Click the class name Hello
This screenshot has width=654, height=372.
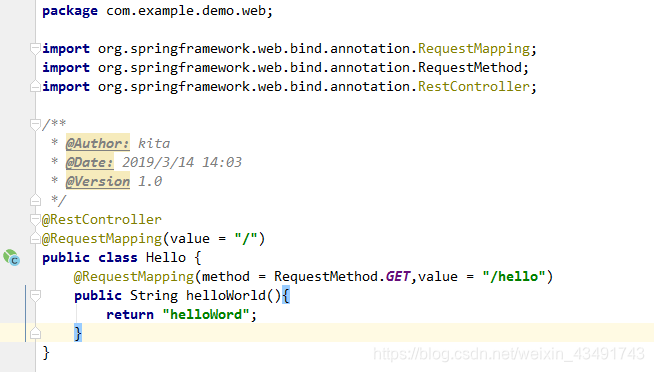pos(166,257)
